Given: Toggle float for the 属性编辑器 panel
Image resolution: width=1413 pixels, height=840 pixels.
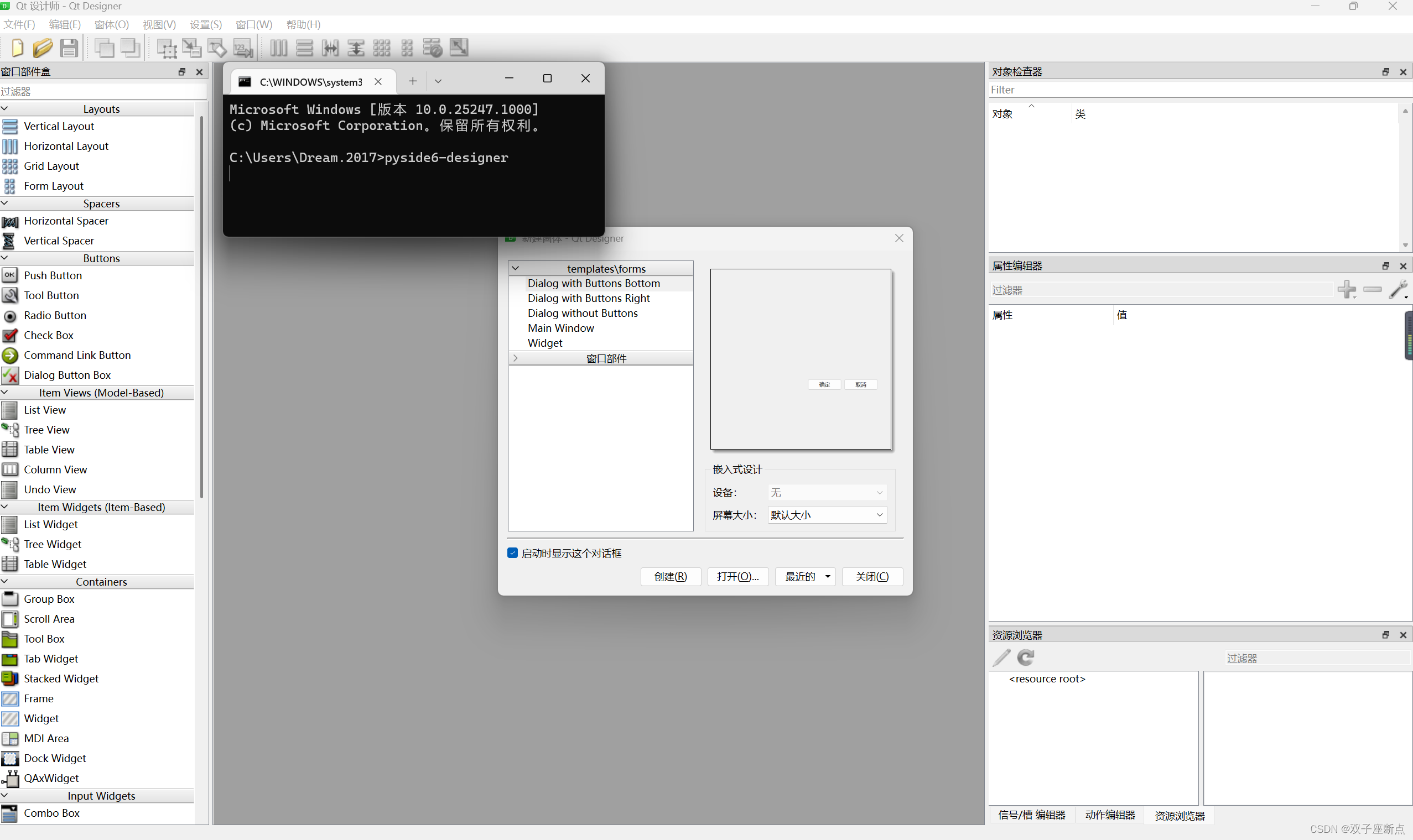Looking at the screenshot, I should tap(1386, 265).
